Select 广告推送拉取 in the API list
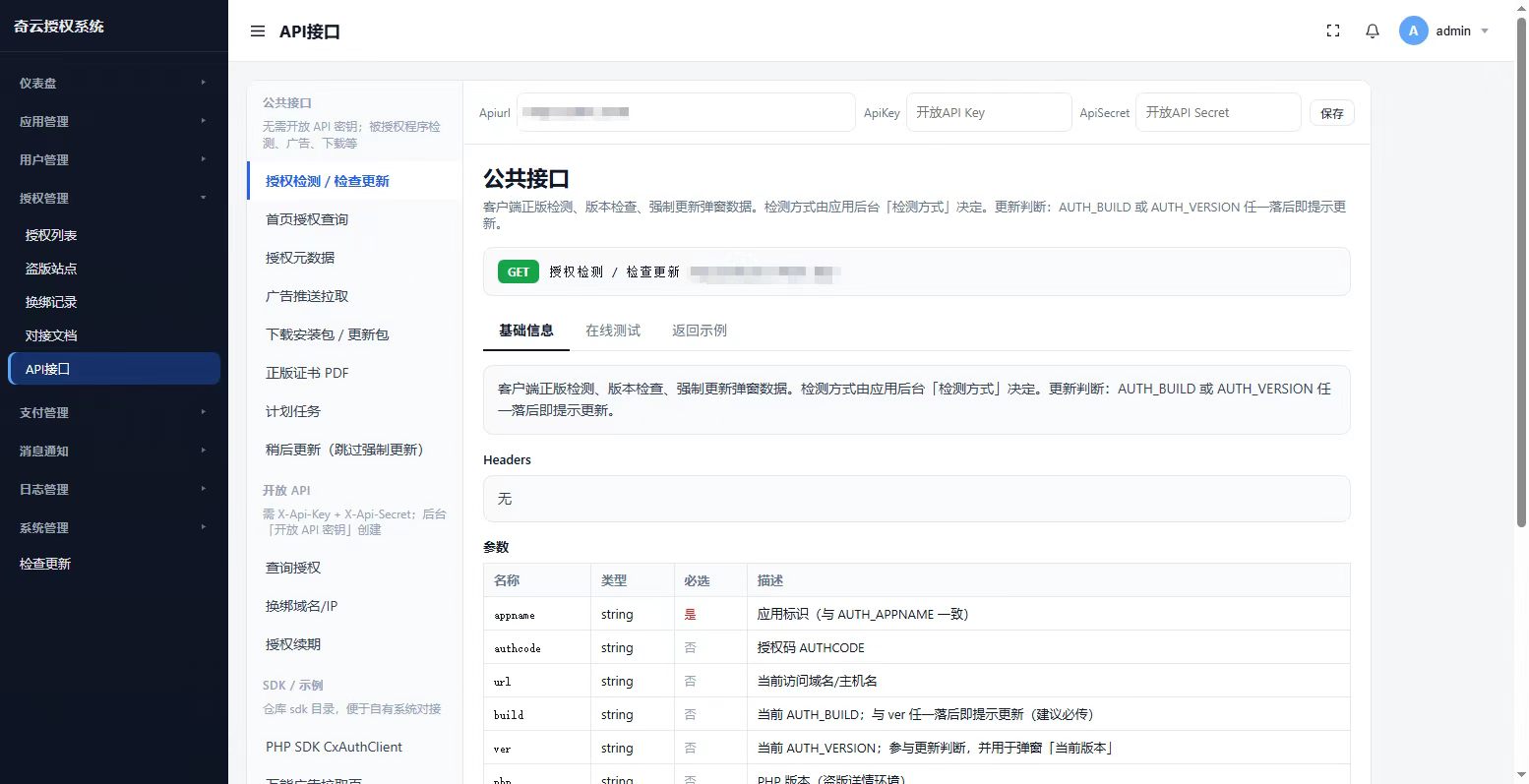The height and width of the screenshot is (784, 1529). click(x=354, y=296)
